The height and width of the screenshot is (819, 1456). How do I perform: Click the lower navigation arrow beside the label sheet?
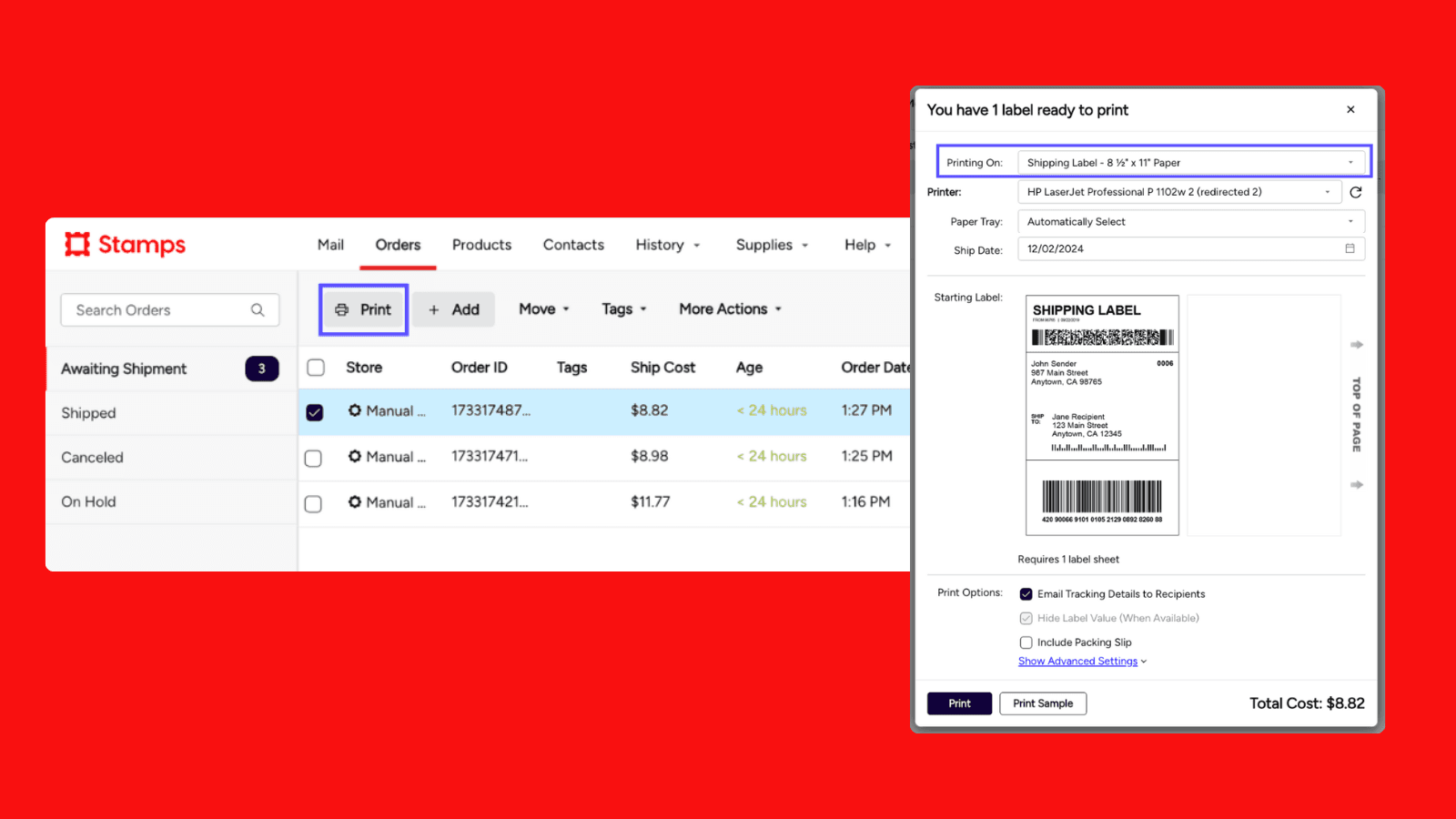pyautogui.click(x=1357, y=485)
